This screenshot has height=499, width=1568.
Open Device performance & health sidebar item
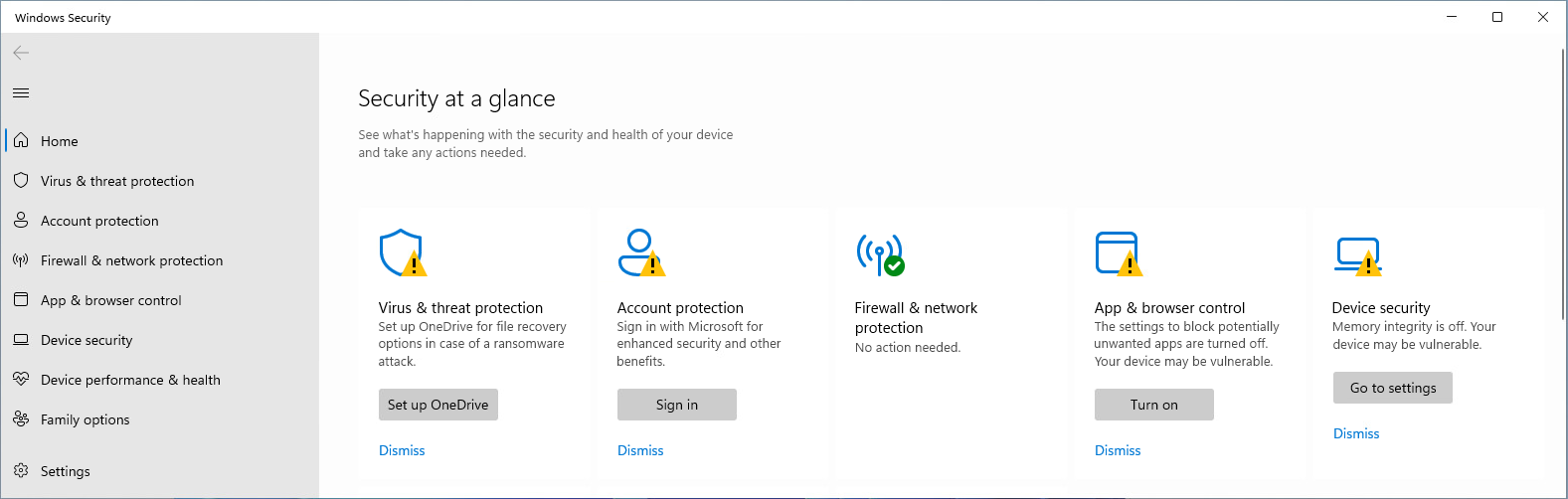point(160,380)
